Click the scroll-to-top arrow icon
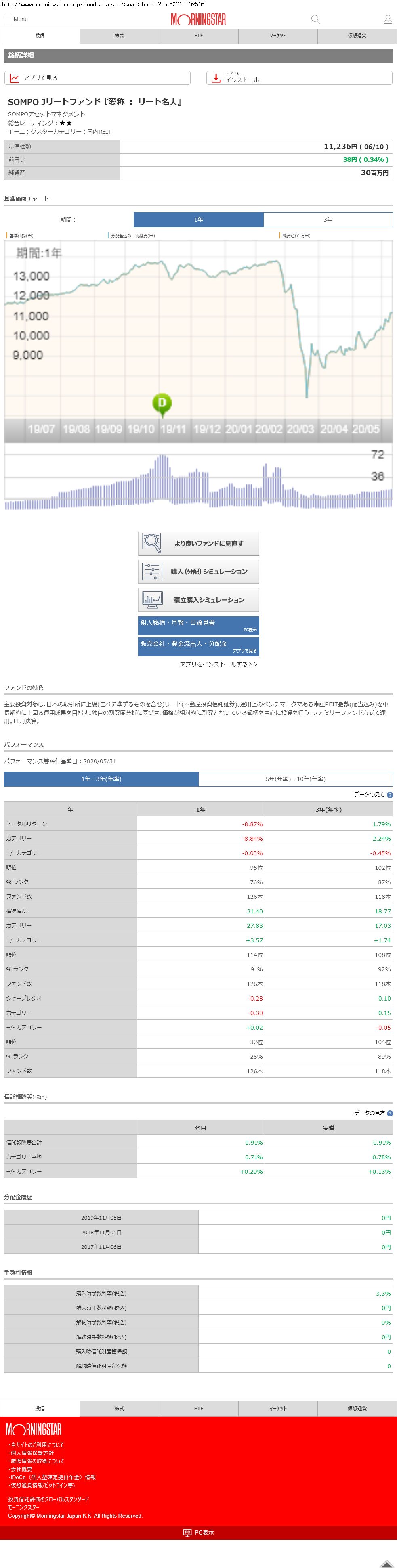 pyautogui.click(x=386, y=1562)
